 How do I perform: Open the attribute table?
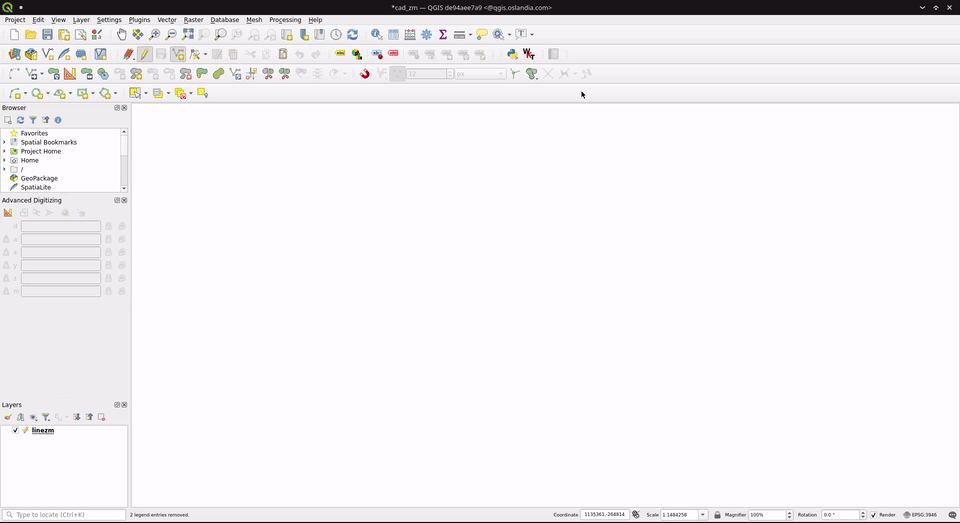393,34
